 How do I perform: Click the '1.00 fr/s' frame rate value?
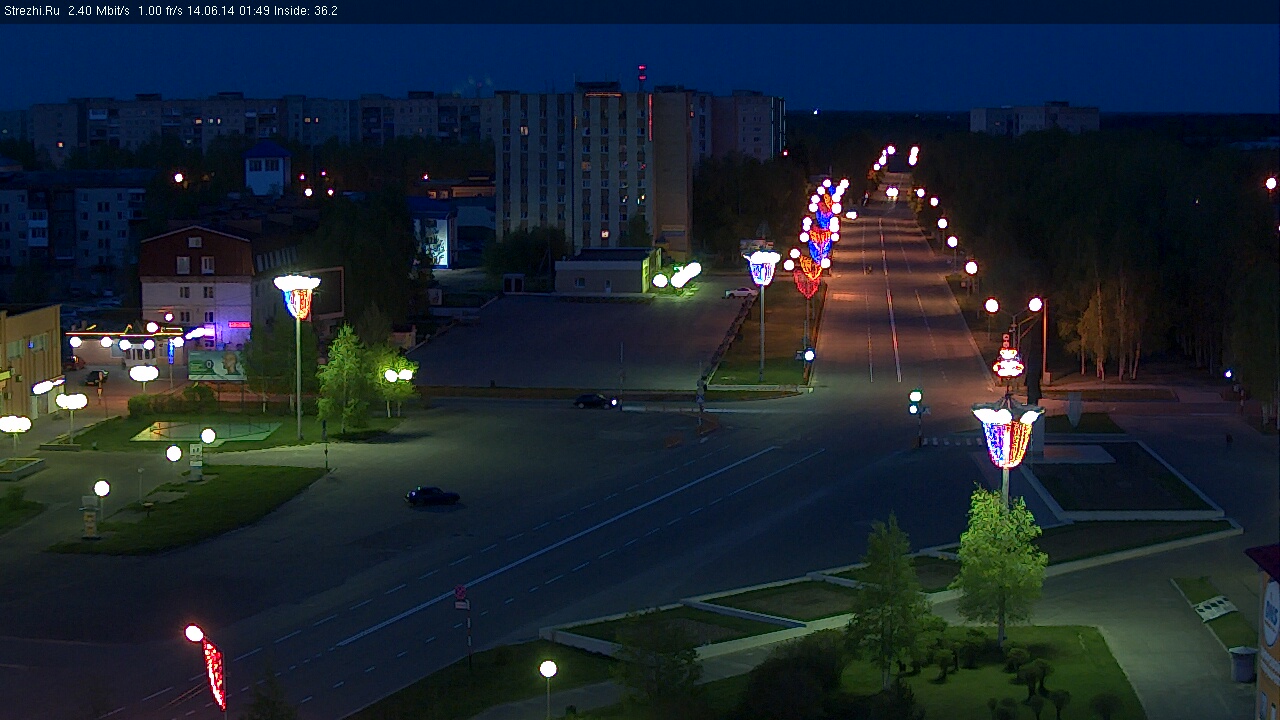click(x=160, y=11)
